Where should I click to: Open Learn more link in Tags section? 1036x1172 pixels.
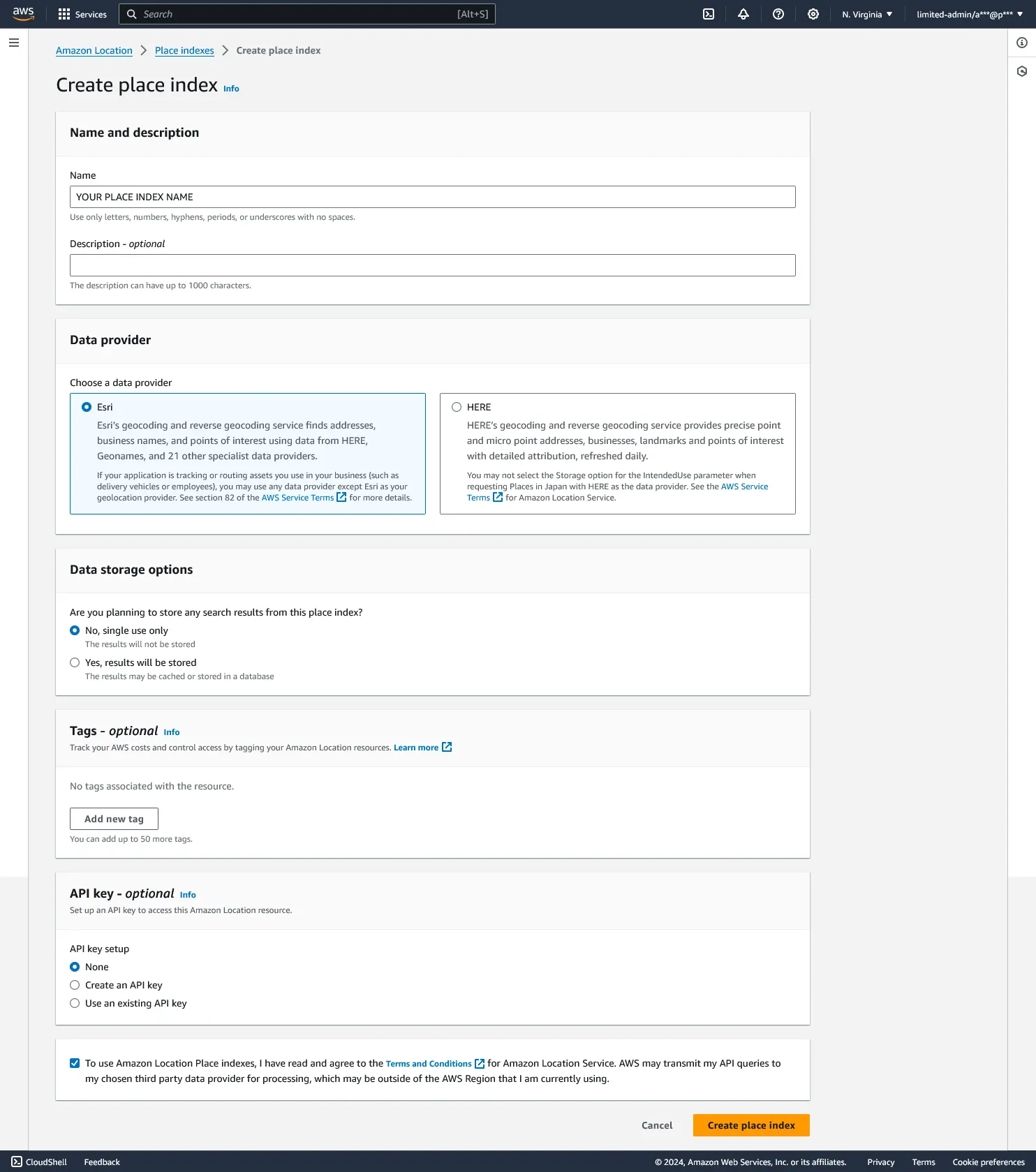[416, 748]
